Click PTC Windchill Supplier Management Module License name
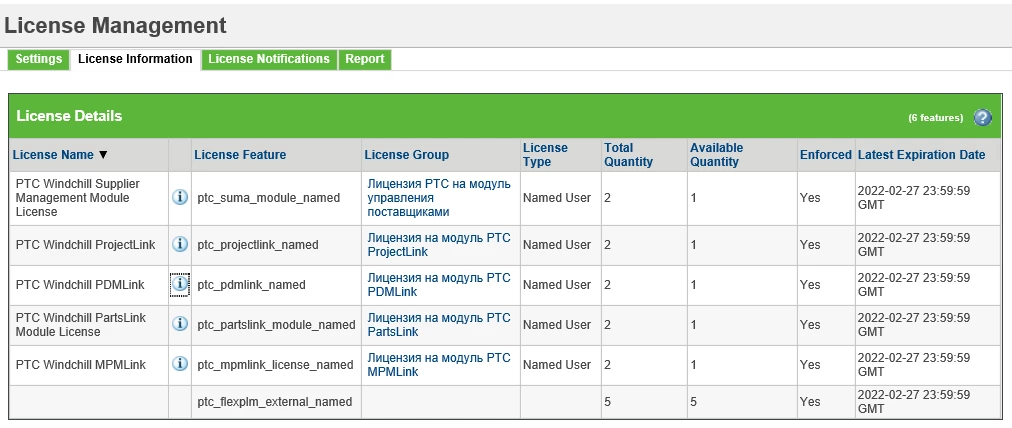The height and width of the screenshot is (428, 1012). point(77,198)
